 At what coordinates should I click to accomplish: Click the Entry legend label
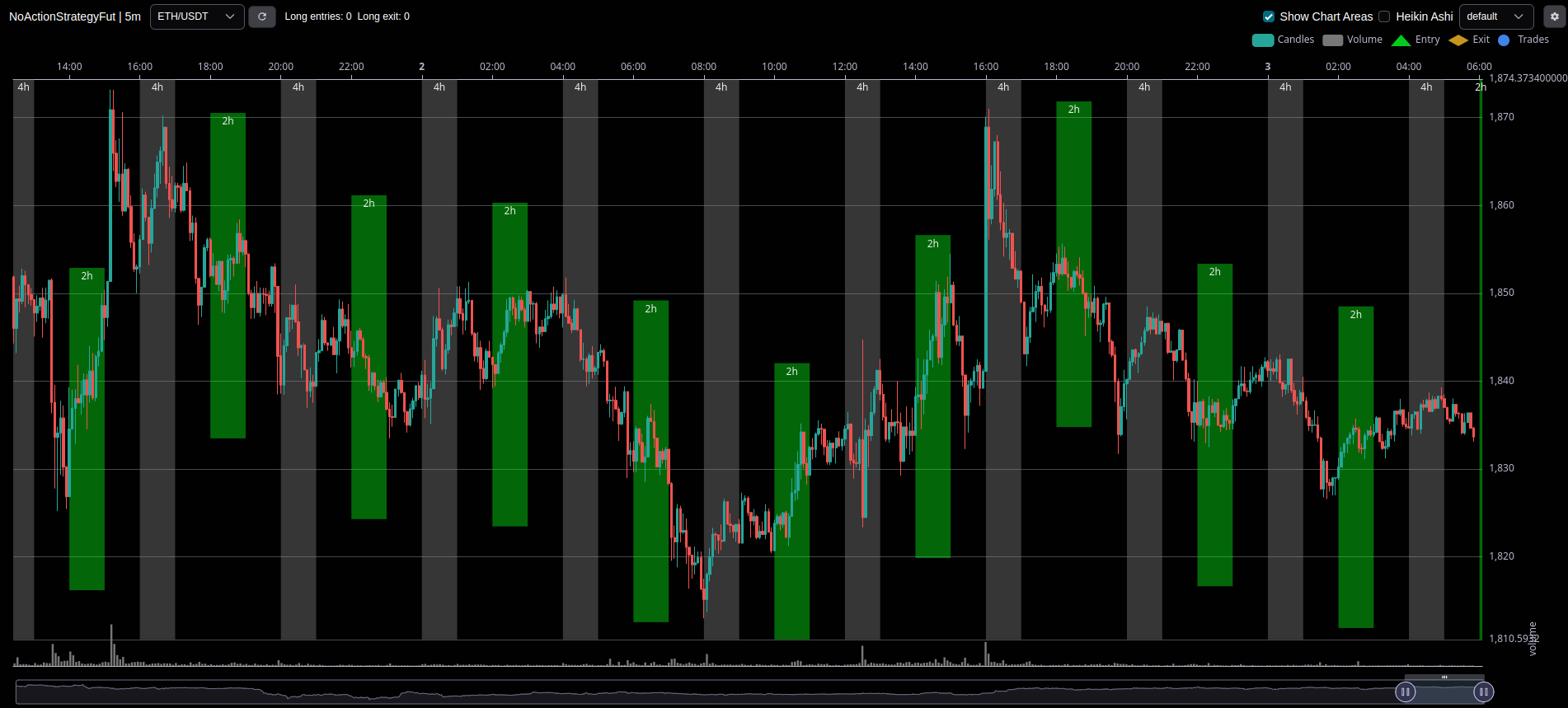pyautogui.click(x=1427, y=40)
